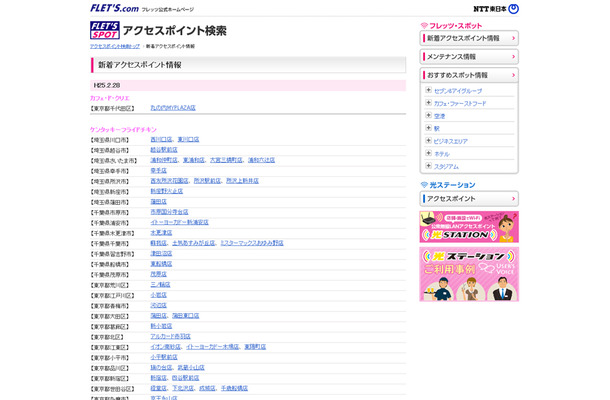Open the 市原国分寺台店 link
This screenshot has width=610, height=400.
coord(169,212)
